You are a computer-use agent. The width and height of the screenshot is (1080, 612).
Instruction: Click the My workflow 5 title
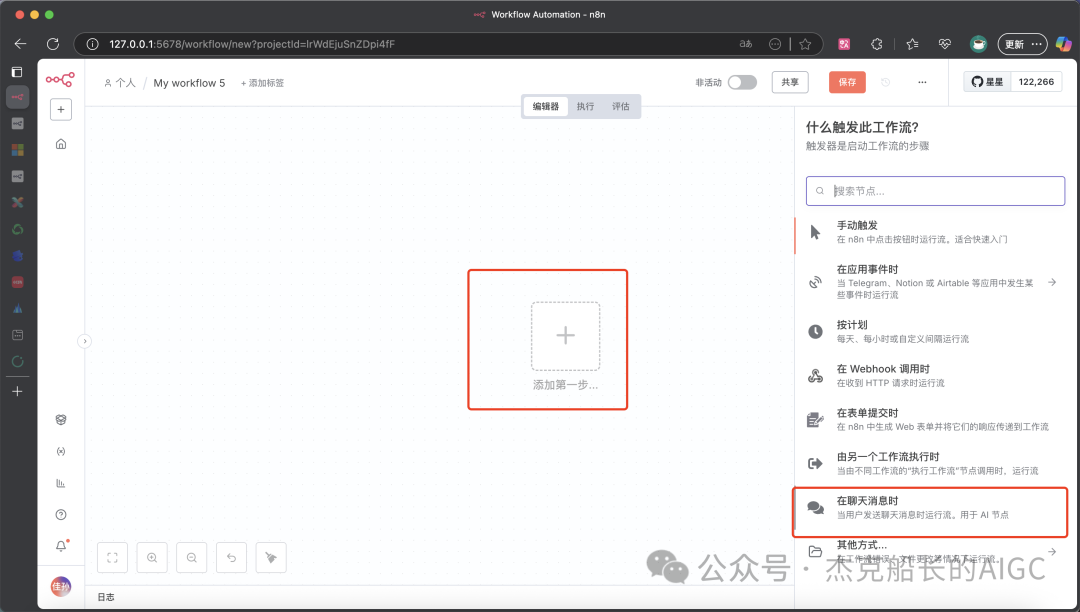coord(189,83)
